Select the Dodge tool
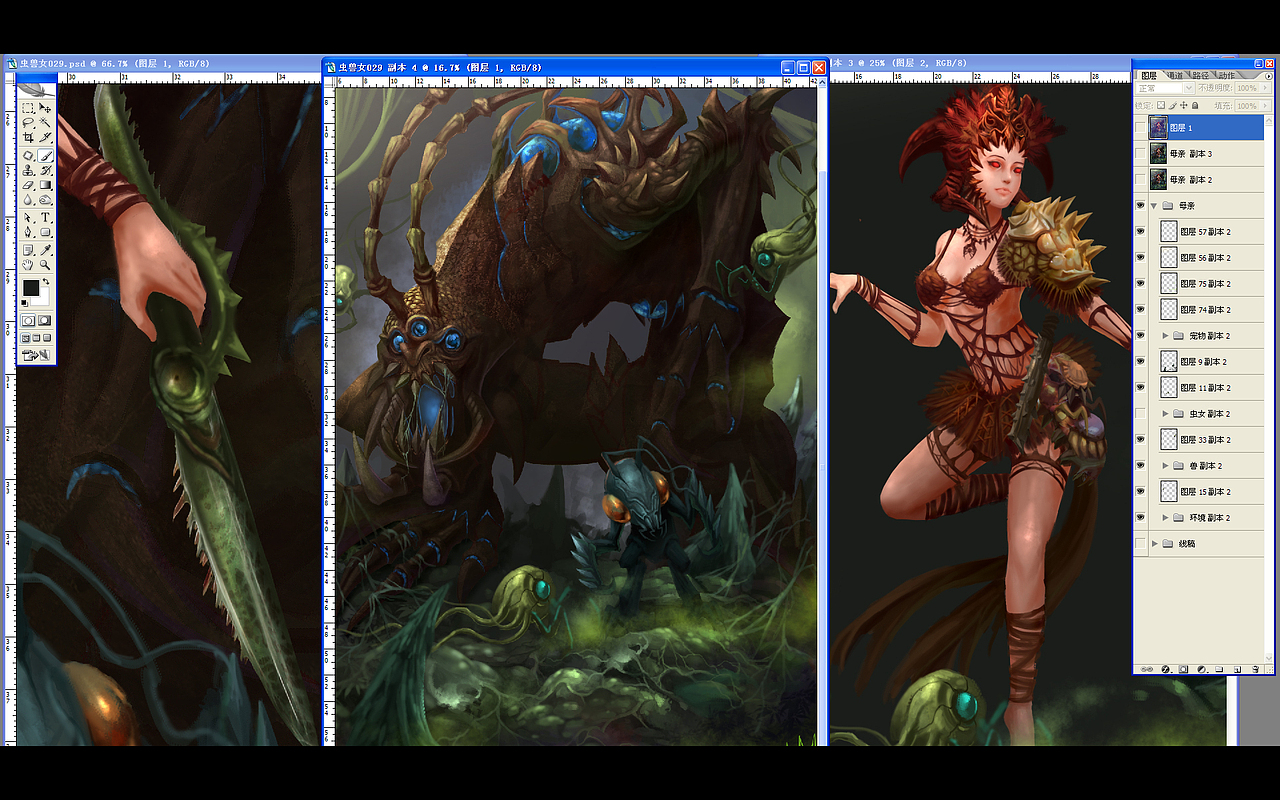This screenshot has height=800, width=1280. point(45,200)
